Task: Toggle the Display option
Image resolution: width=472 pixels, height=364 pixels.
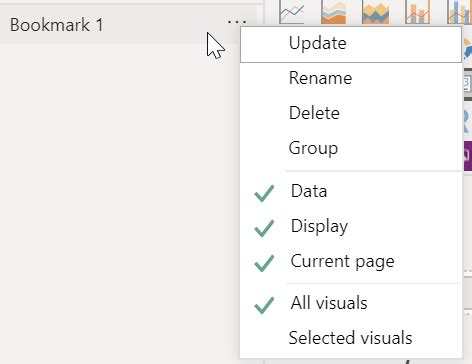Action: coord(351,227)
